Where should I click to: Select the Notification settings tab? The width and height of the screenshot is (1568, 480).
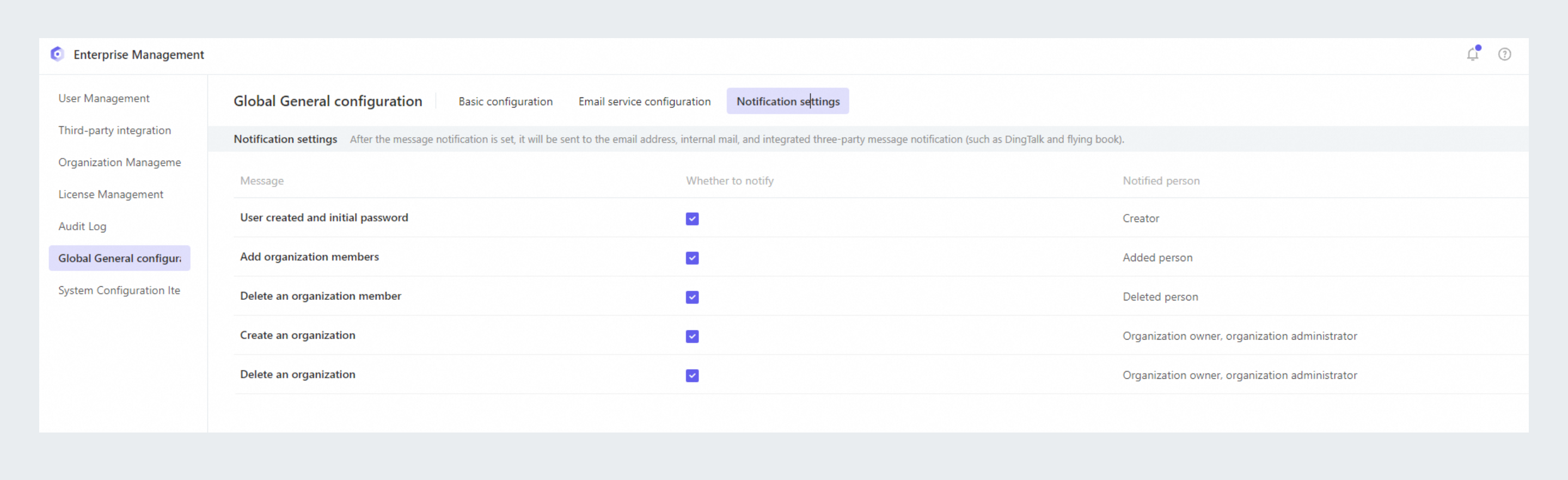click(x=788, y=102)
